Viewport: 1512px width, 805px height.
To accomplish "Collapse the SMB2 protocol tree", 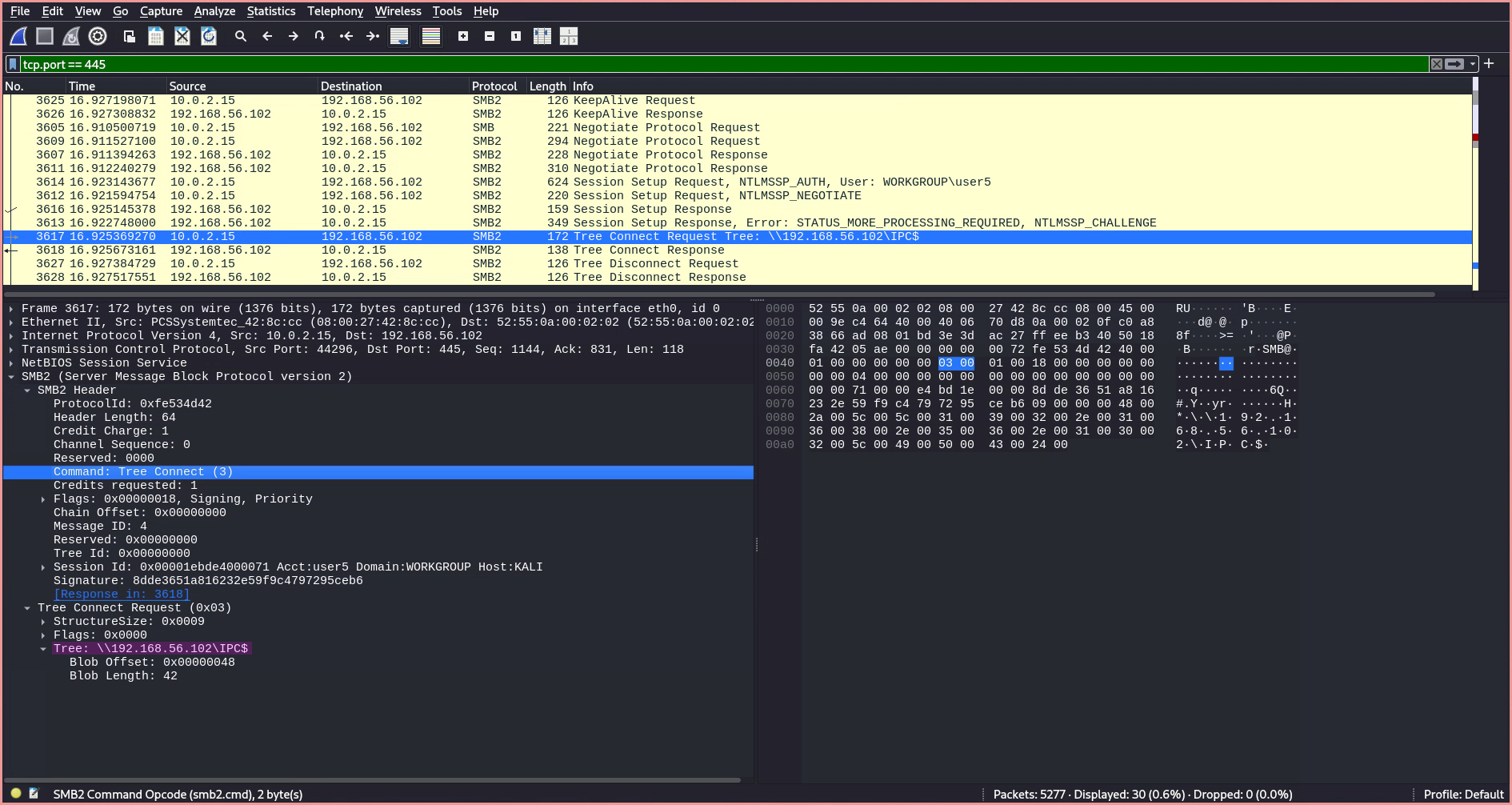I will click(x=11, y=377).
